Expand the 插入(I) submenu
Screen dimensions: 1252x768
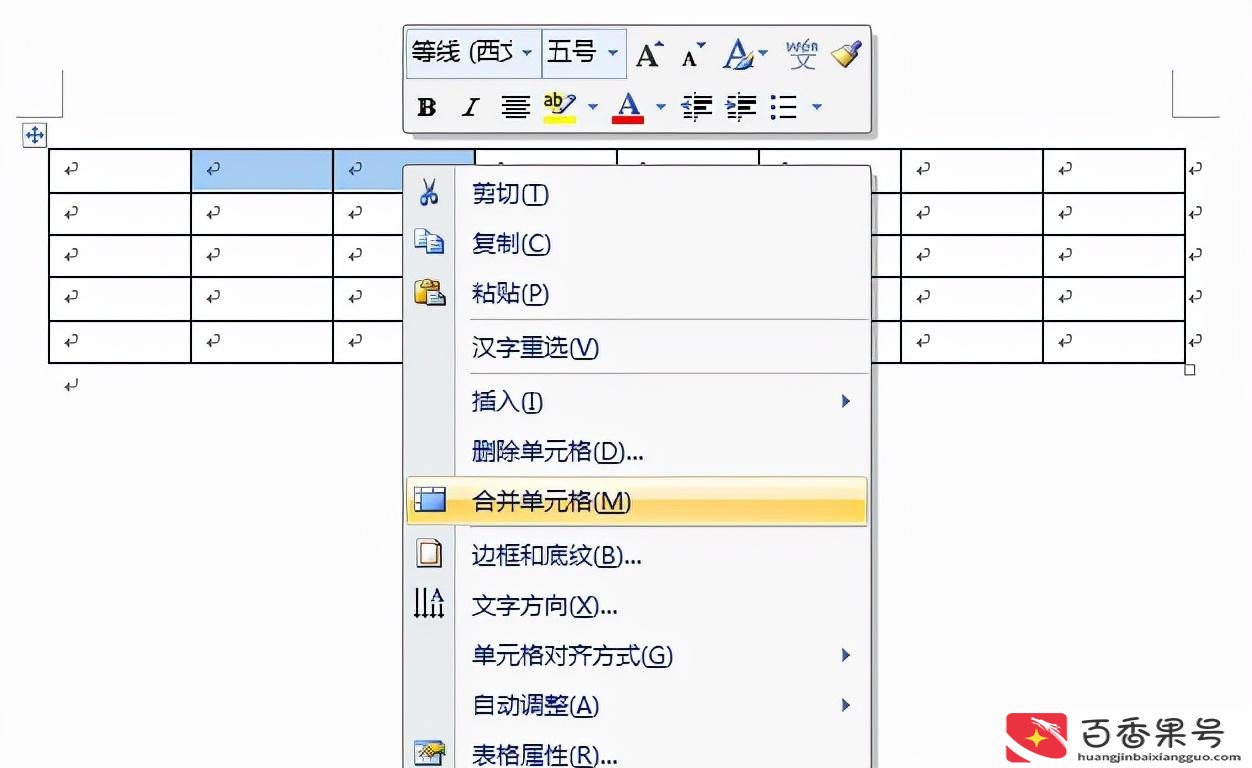[637, 401]
